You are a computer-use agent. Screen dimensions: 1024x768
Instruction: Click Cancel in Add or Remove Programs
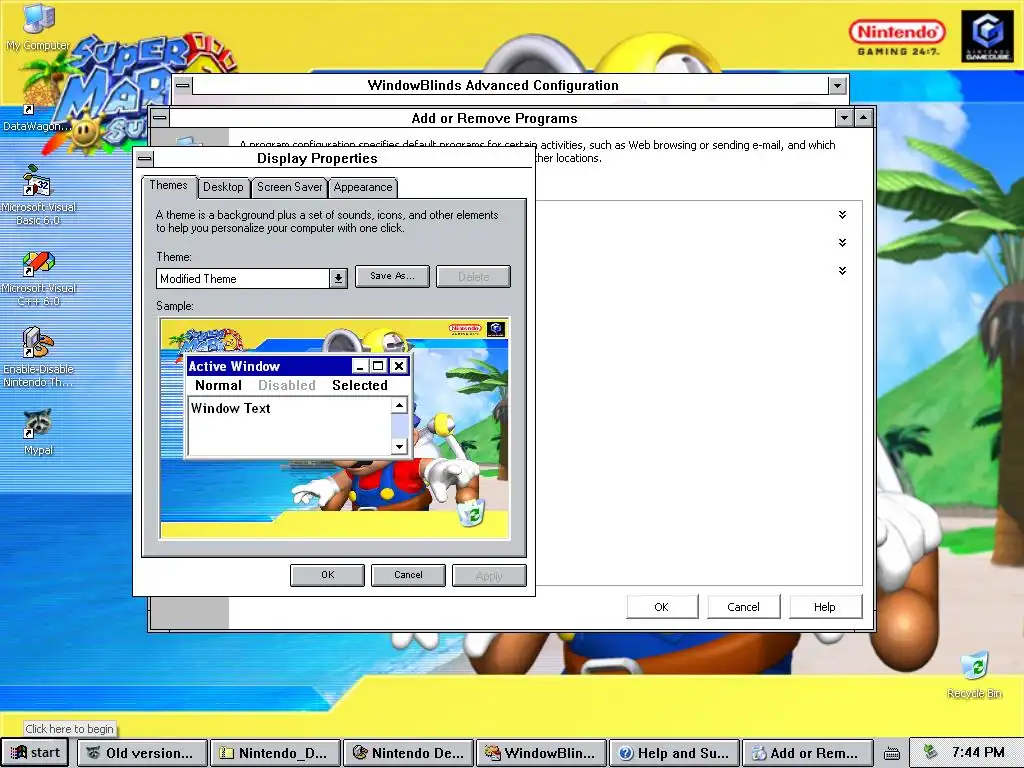(743, 607)
